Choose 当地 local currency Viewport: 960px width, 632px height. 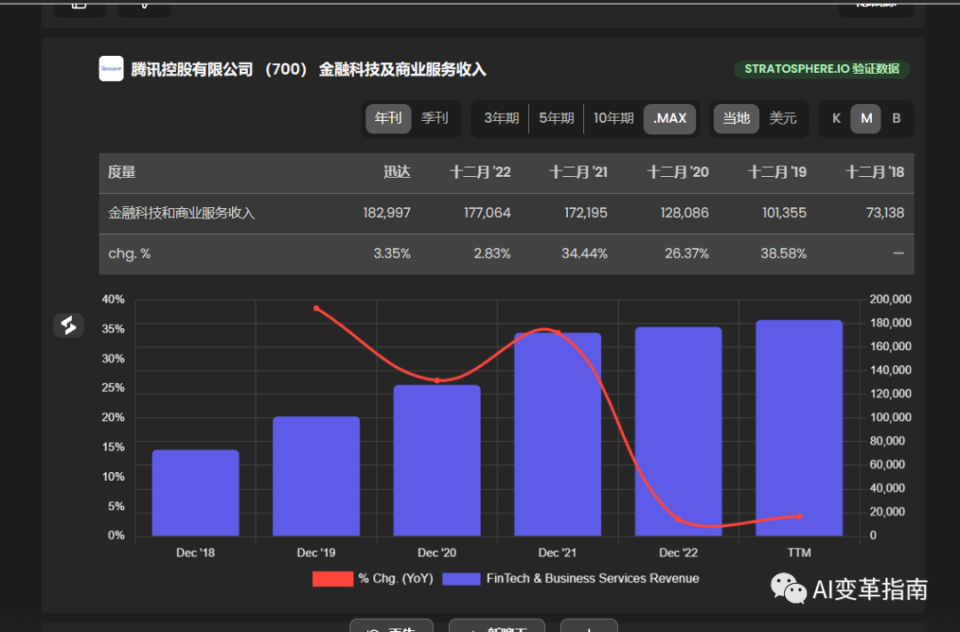click(737, 118)
